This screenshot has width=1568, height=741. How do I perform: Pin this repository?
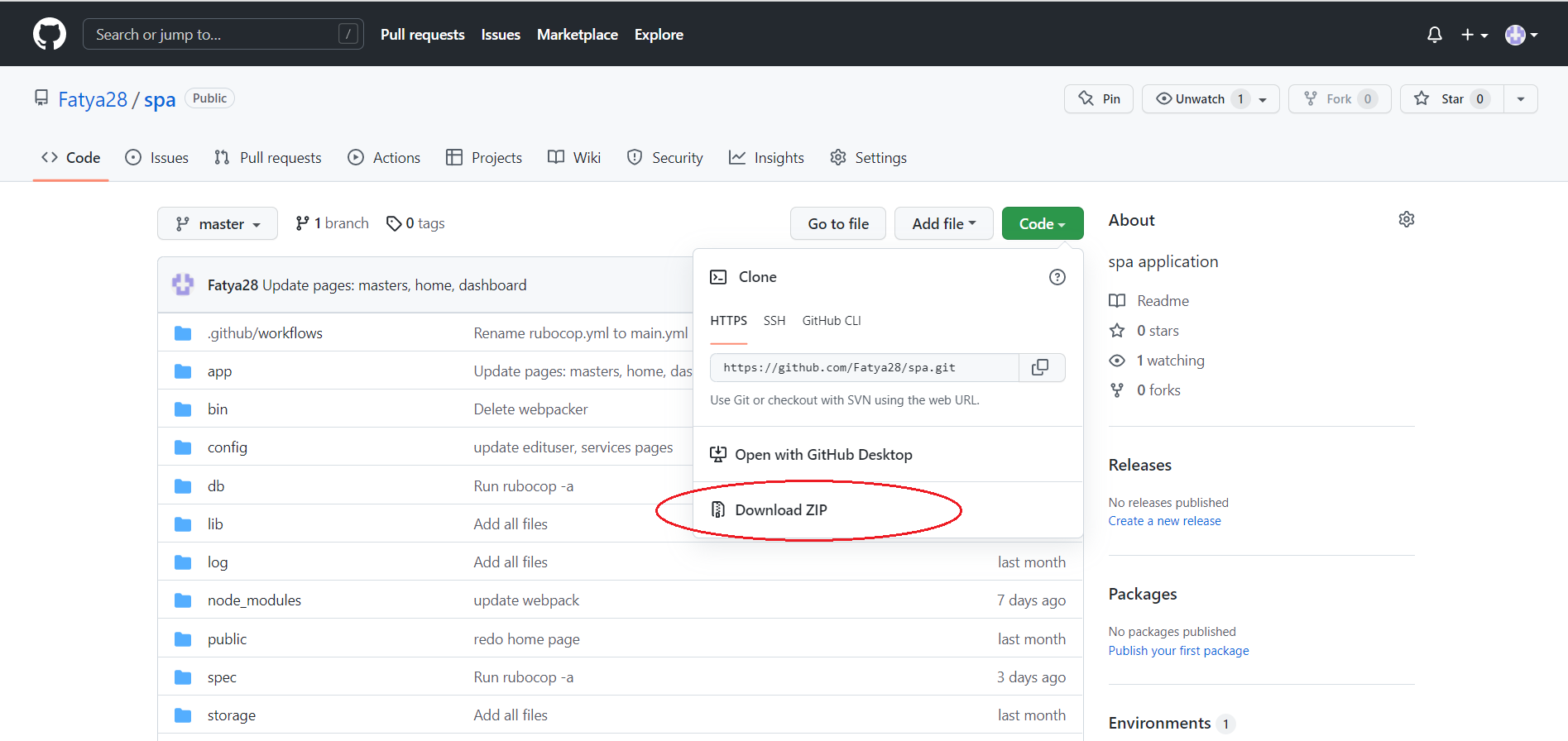[1099, 98]
